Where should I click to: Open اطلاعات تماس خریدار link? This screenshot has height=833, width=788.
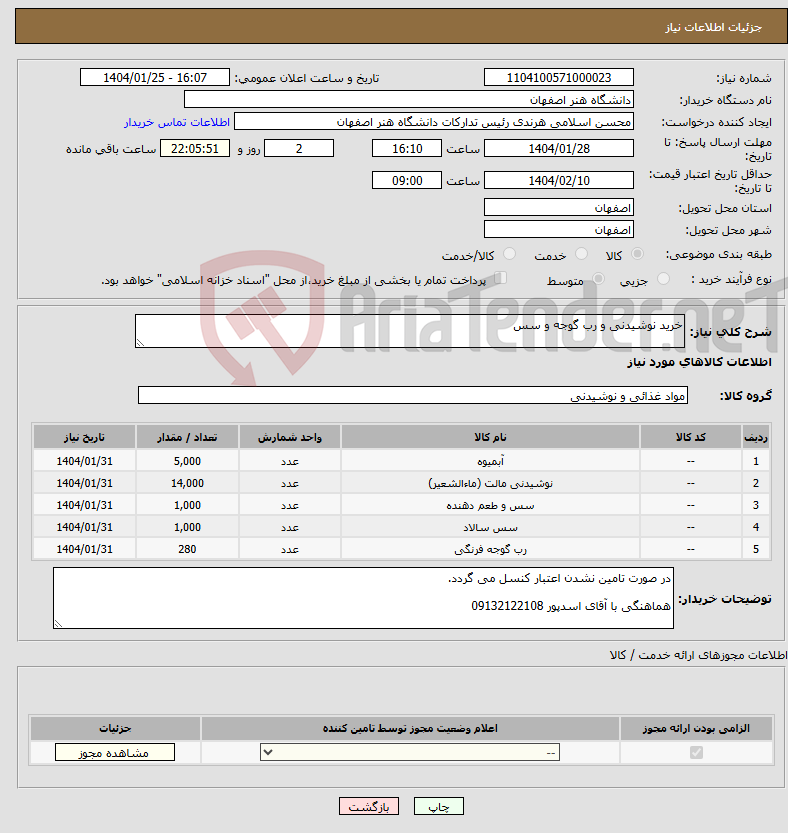point(177,122)
